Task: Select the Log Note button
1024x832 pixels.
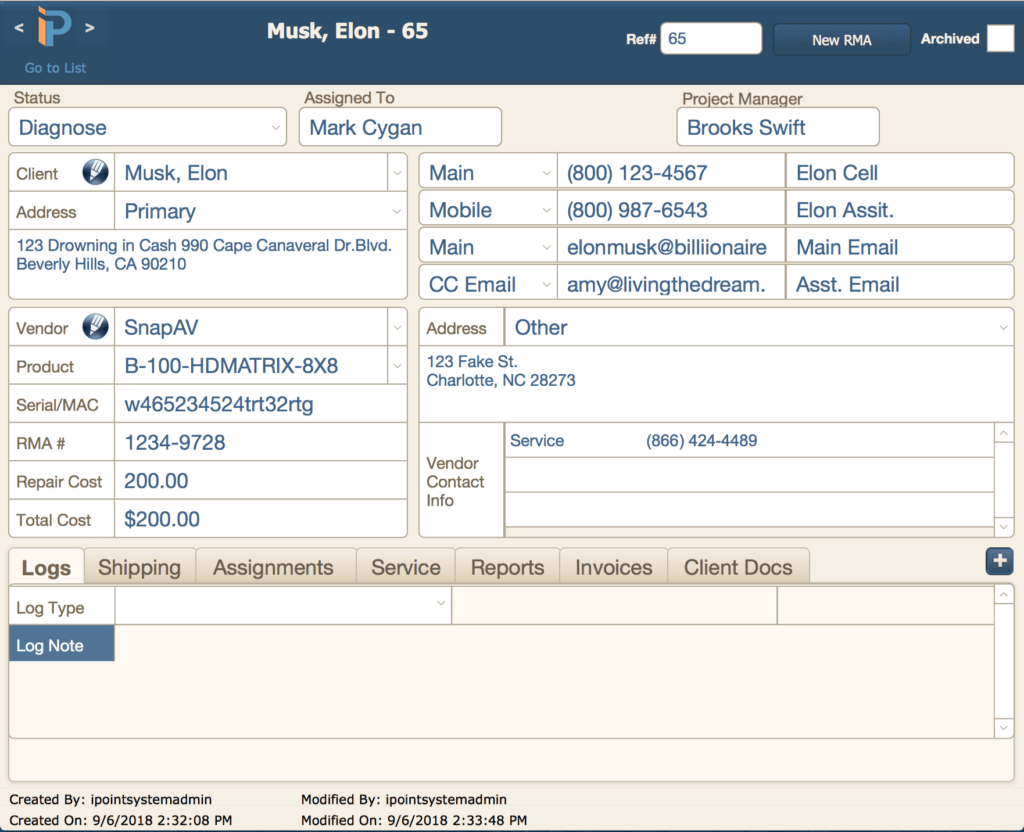Action: pyautogui.click(x=61, y=644)
